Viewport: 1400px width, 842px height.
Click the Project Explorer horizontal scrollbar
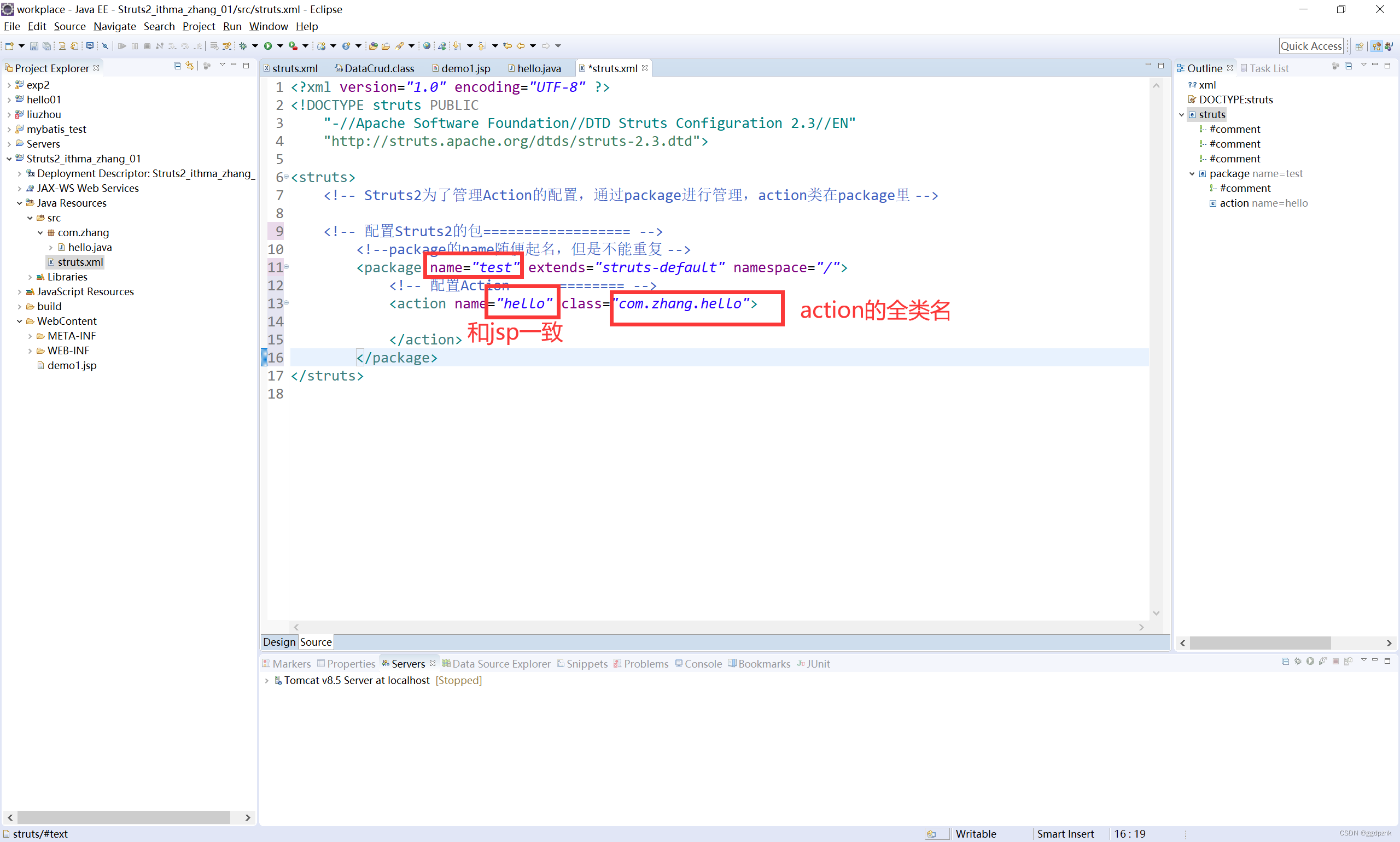(x=124, y=817)
